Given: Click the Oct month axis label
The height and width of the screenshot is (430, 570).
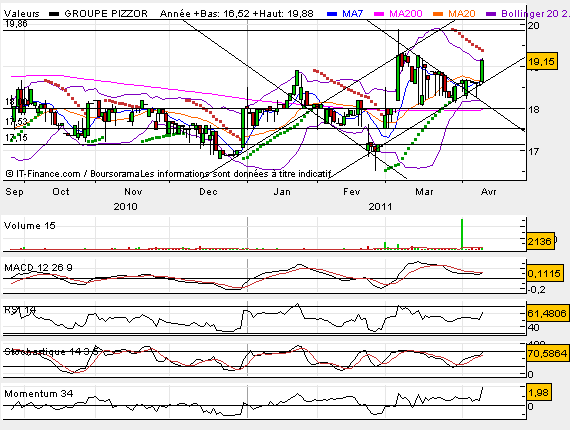Looking at the screenshot, I should coord(61,192).
